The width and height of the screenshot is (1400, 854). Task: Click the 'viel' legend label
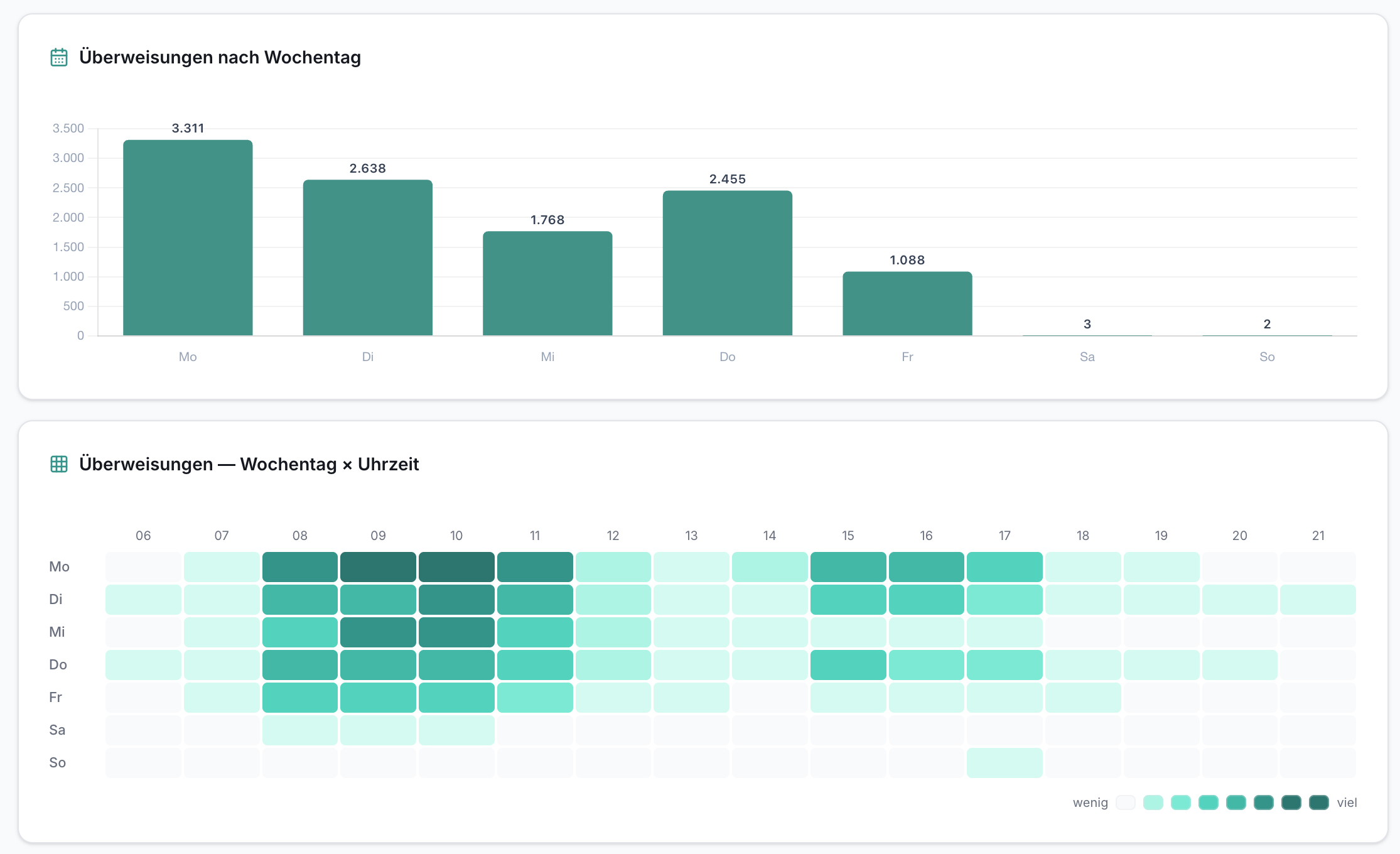tap(1347, 803)
